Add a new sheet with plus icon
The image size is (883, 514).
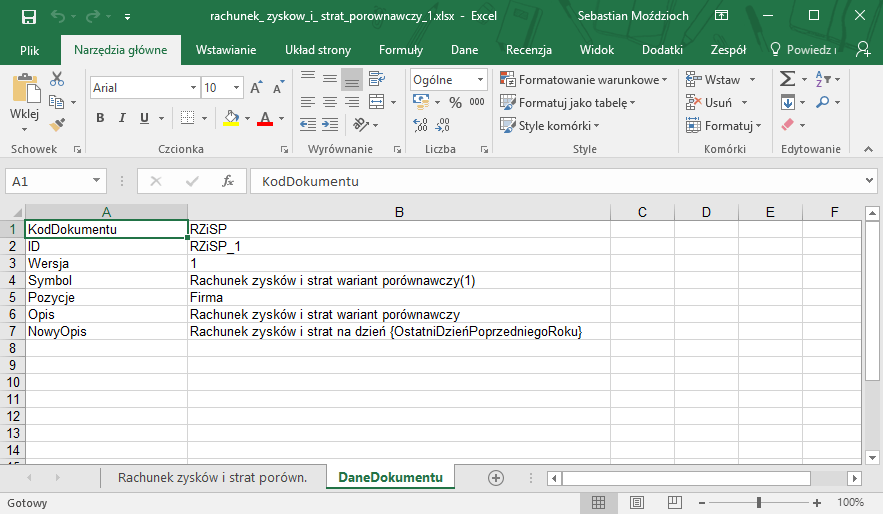click(495, 478)
